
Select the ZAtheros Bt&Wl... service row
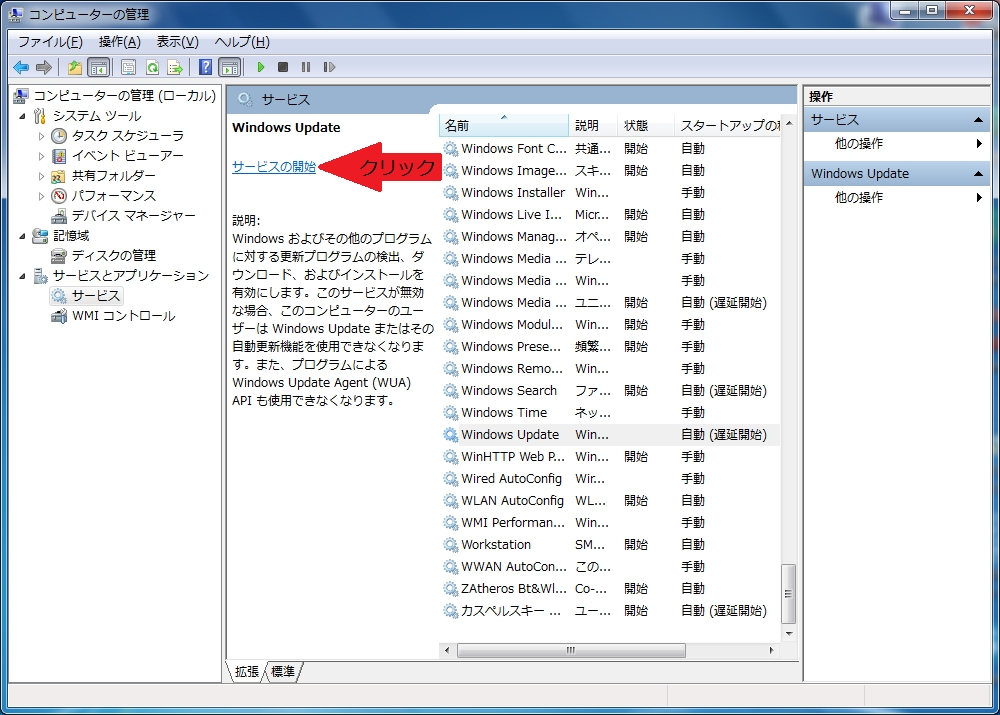[x=610, y=589]
